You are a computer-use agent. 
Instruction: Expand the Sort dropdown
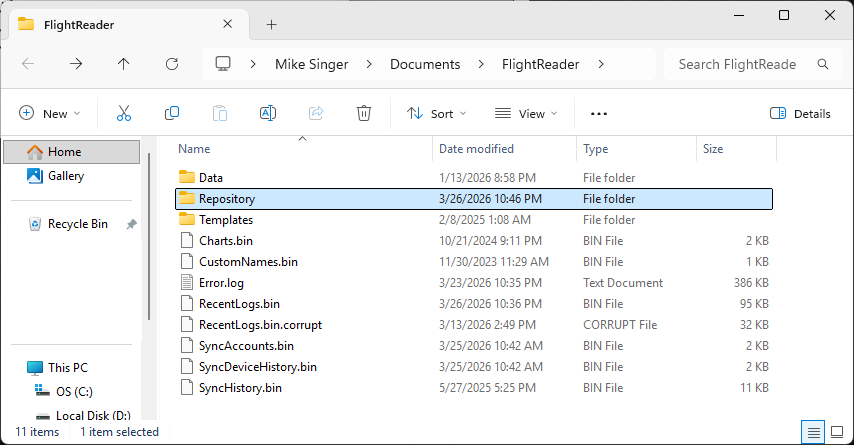click(x=438, y=114)
